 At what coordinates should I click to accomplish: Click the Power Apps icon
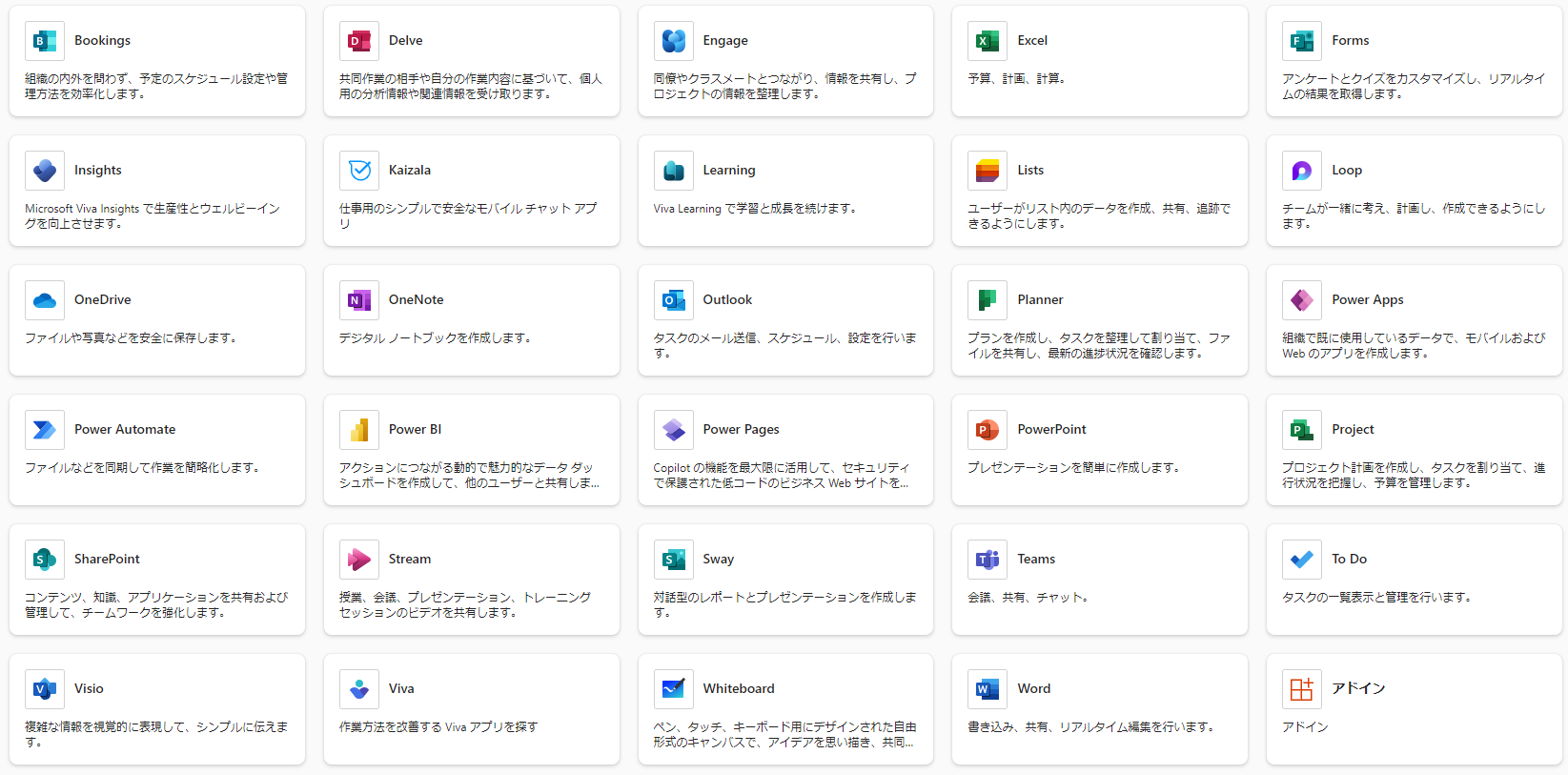pyautogui.click(x=1302, y=300)
